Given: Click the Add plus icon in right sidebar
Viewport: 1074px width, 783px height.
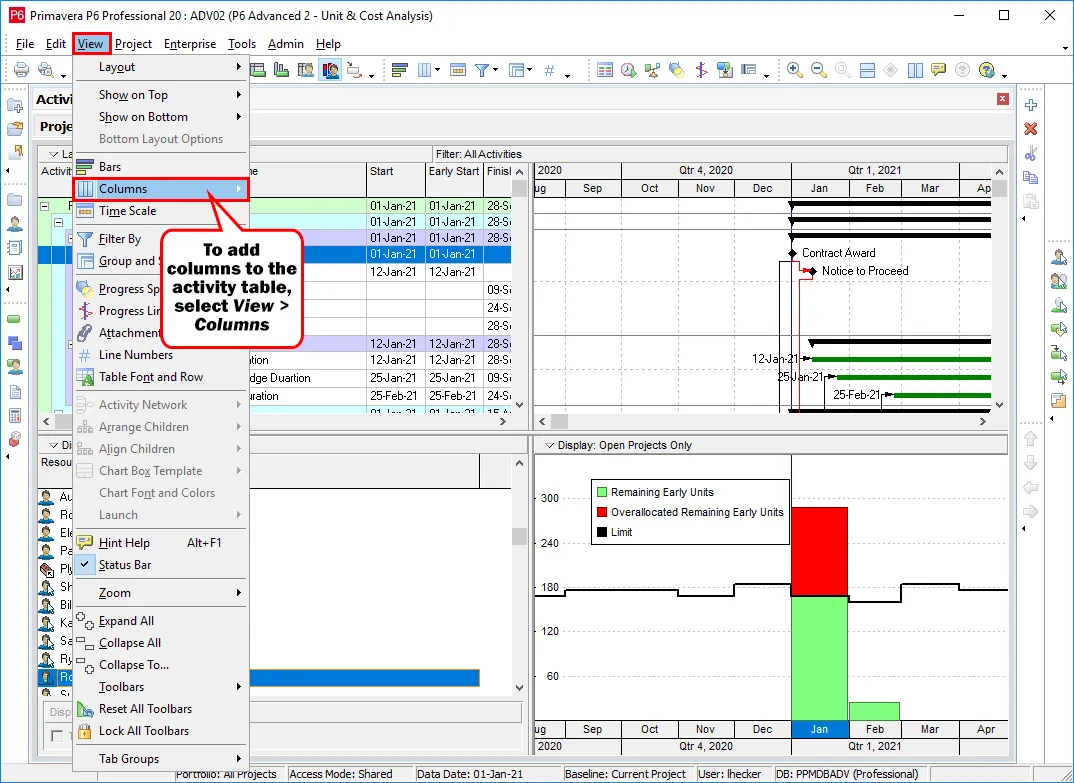Looking at the screenshot, I should [x=1031, y=105].
